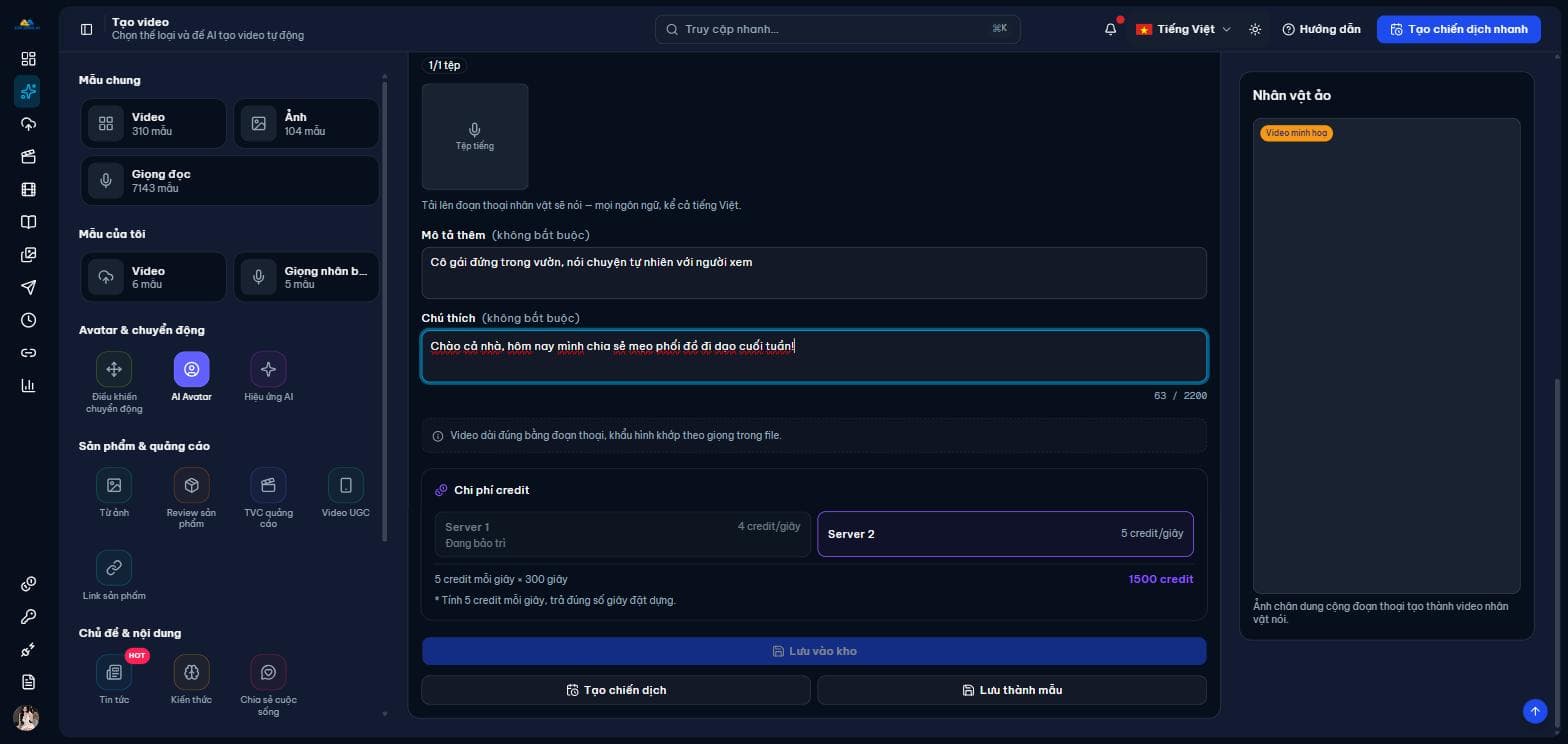Open the film strip icon in left rail
The image size is (1568, 744).
tap(28, 189)
